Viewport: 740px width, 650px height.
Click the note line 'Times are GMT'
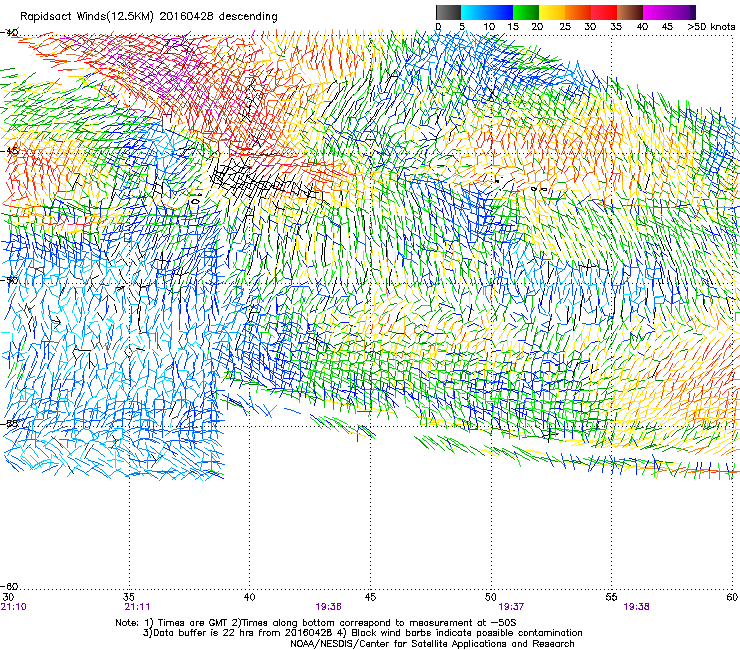coord(191,623)
